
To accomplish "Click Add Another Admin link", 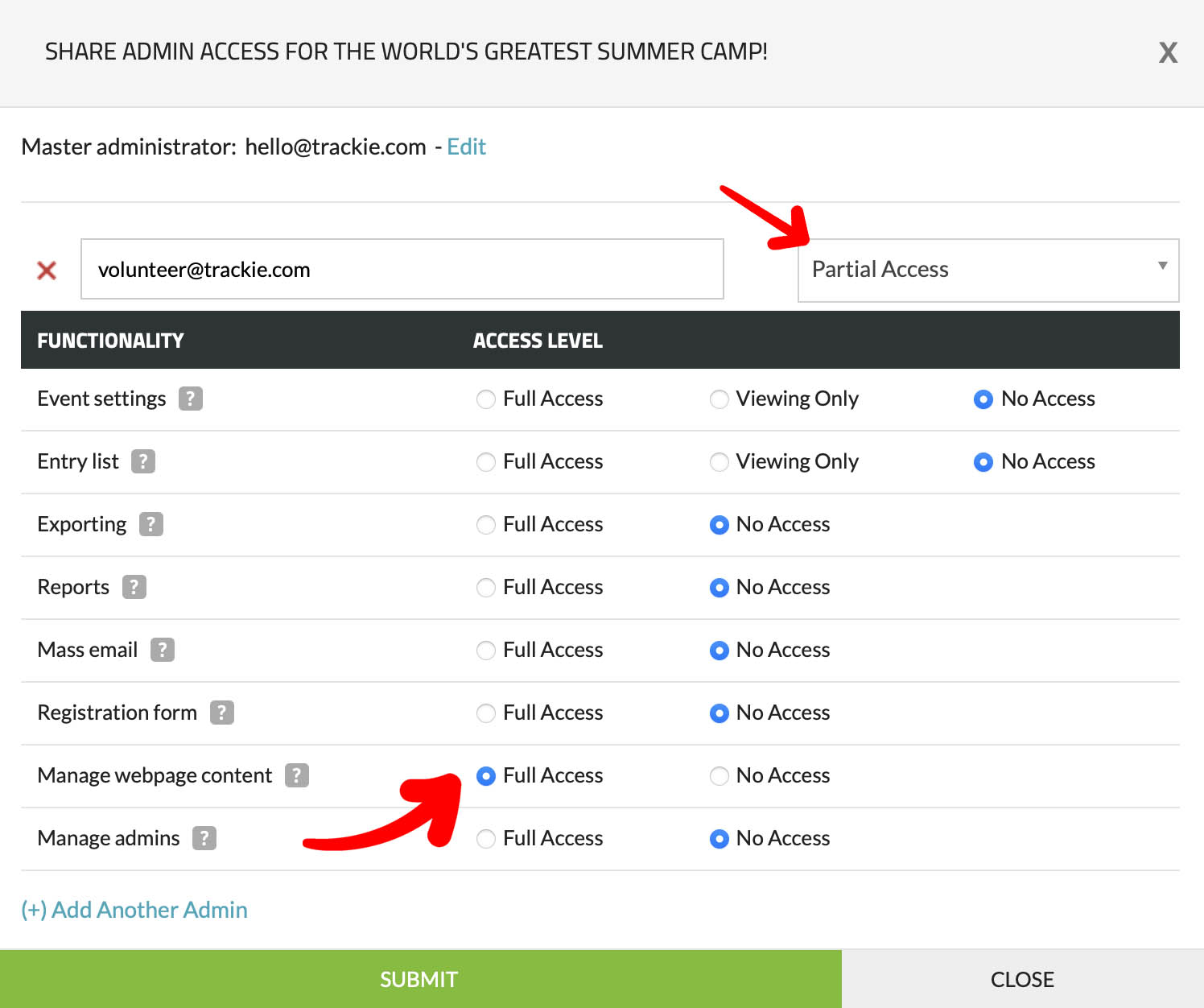I will (134, 910).
